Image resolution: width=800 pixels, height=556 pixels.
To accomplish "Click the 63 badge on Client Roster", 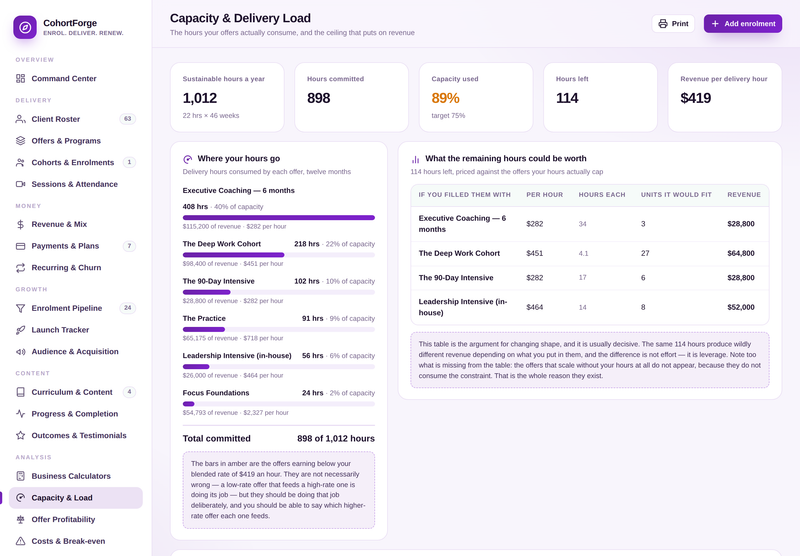I will 128,119.
